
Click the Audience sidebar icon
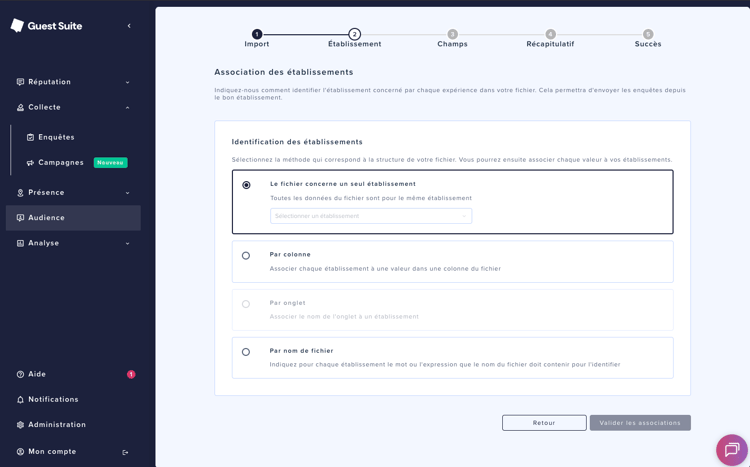(x=20, y=218)
